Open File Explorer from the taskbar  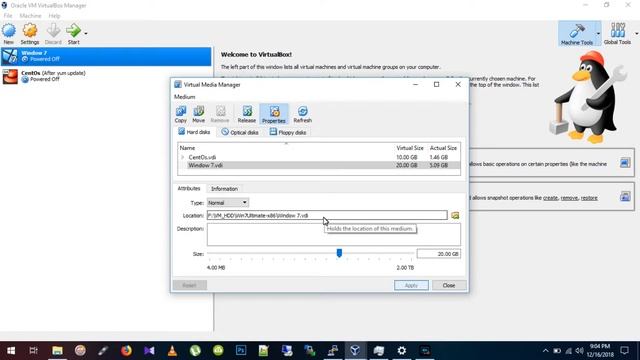tap(57, 351)
